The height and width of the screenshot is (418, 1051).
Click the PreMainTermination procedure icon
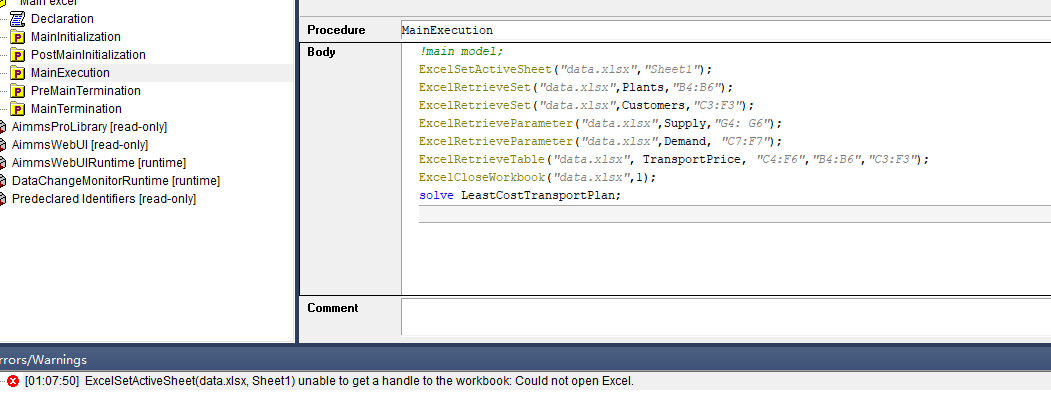click(17, 91)
